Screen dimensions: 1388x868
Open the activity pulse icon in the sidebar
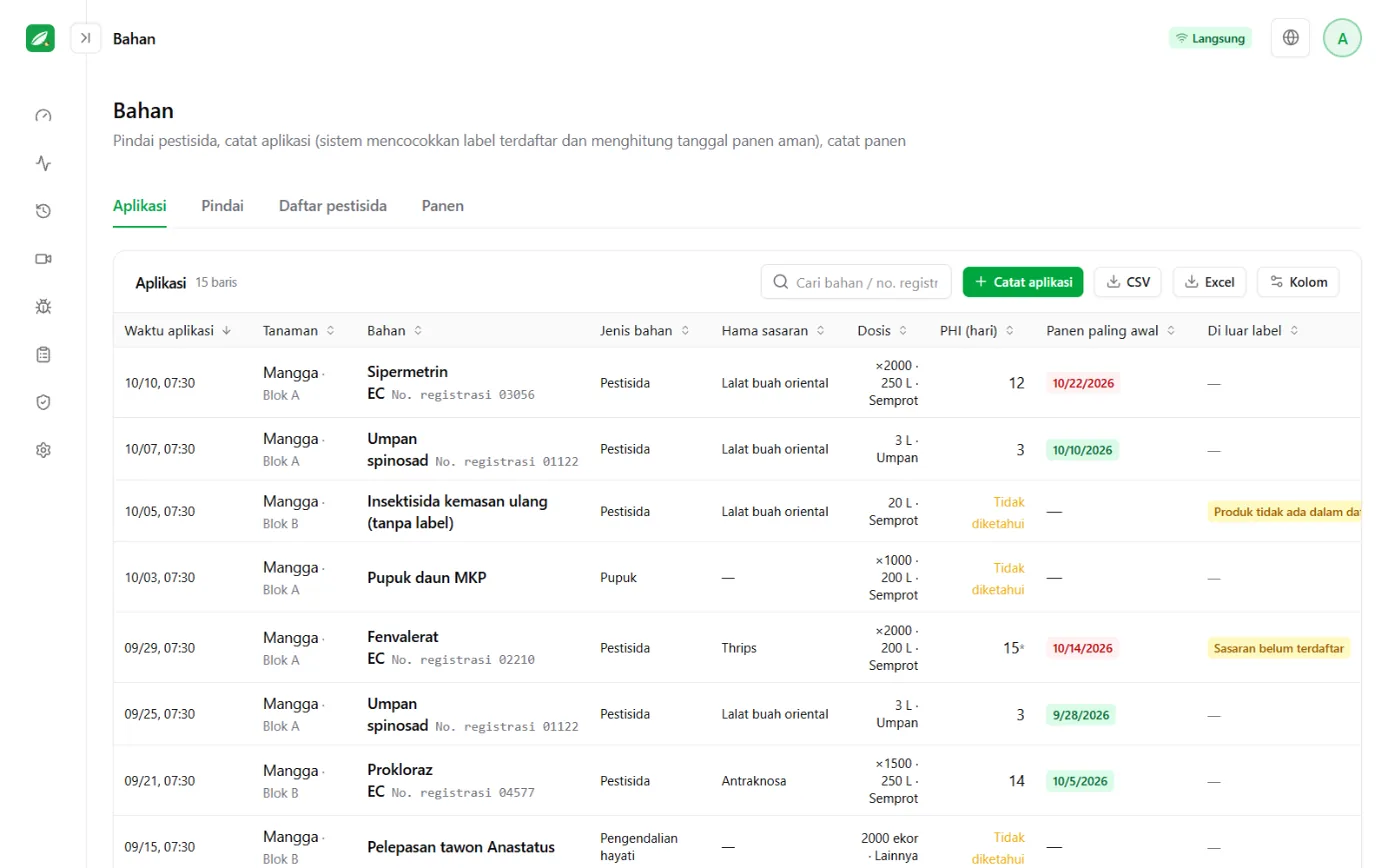43,163
